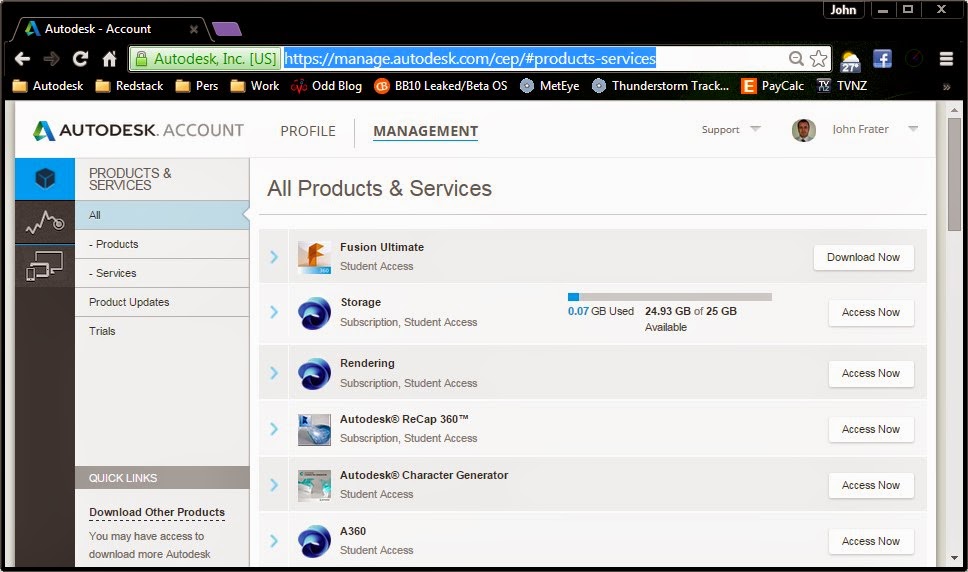The image size is (968, 572).
Task: Click the A360 product icon
Action: click(x=314, y=541)
